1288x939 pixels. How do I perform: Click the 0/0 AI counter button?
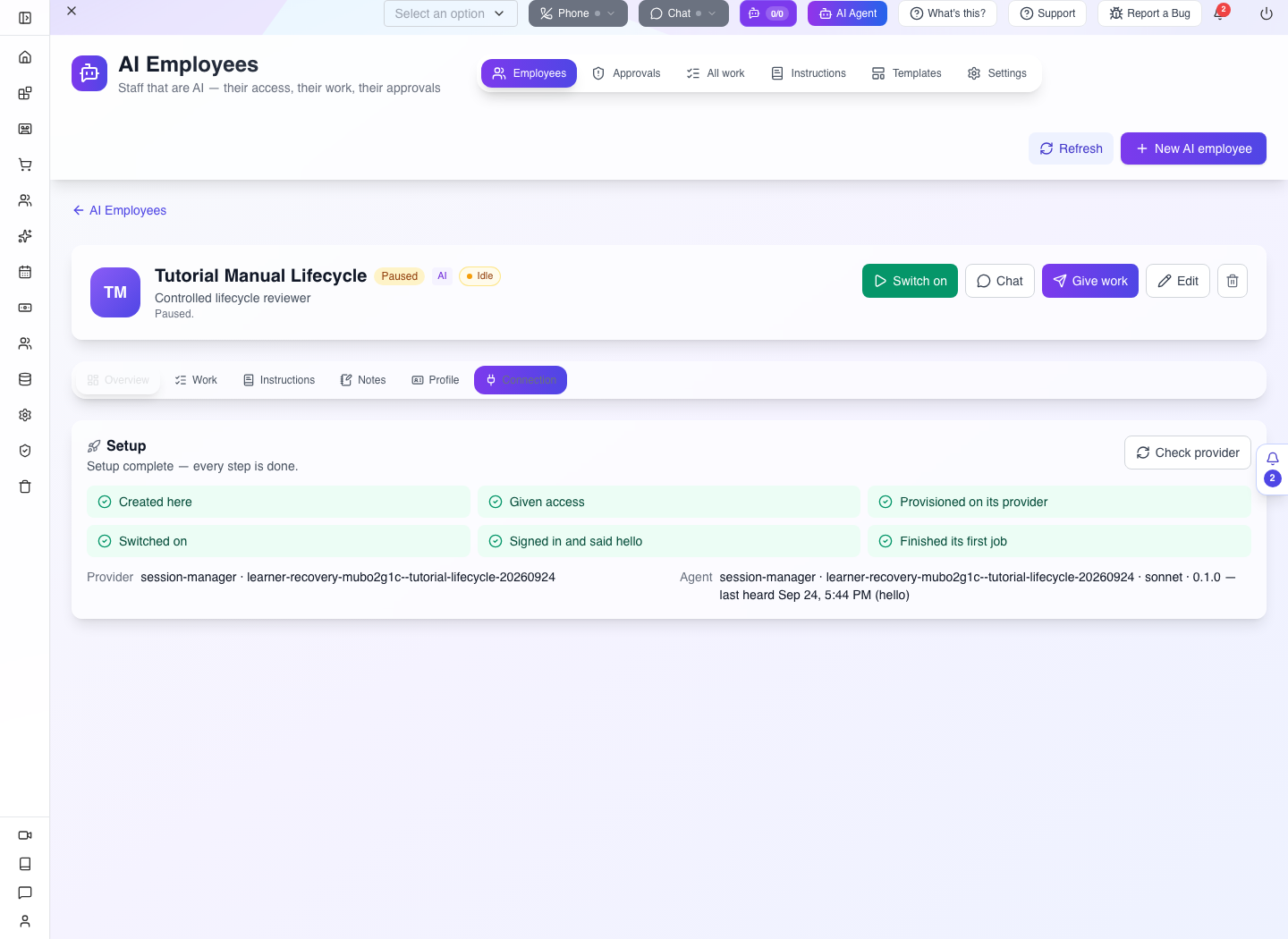coord(767,13)
